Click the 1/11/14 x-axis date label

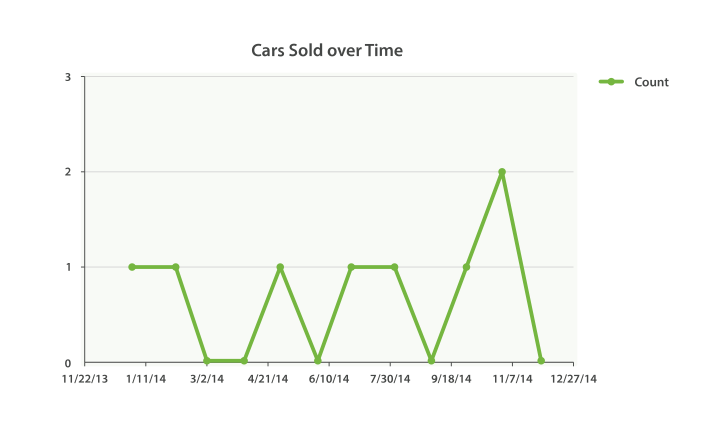tap(146, 379)
